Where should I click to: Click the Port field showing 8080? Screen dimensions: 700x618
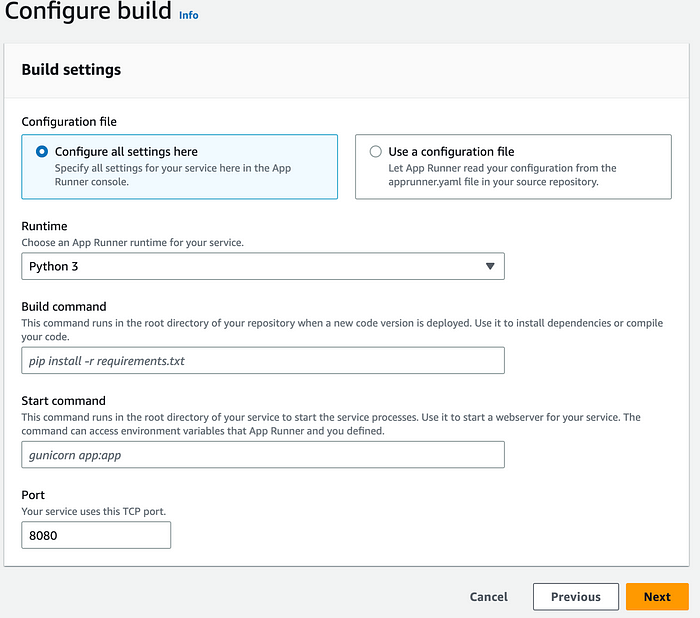click(x=96, y=535)
